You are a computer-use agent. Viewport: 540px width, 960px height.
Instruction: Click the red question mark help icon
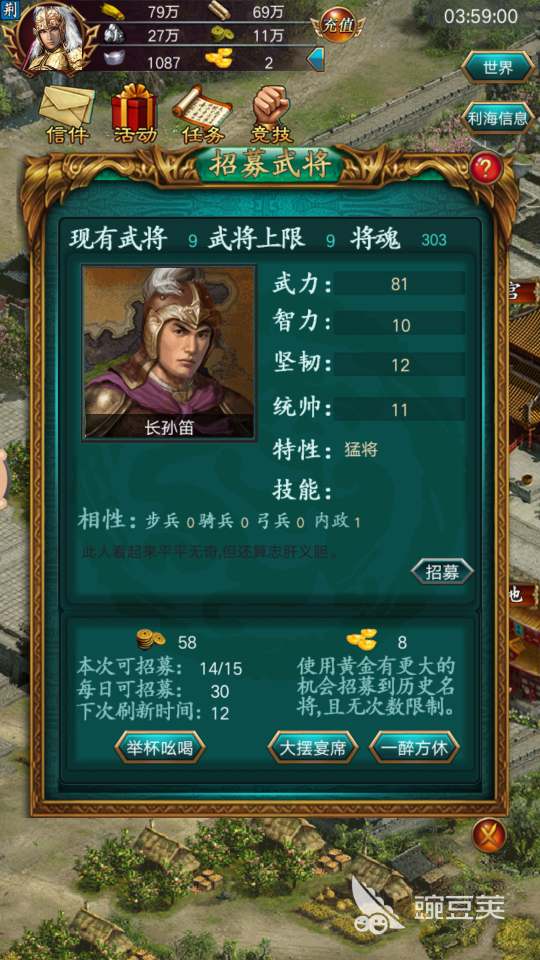[486, 168]
